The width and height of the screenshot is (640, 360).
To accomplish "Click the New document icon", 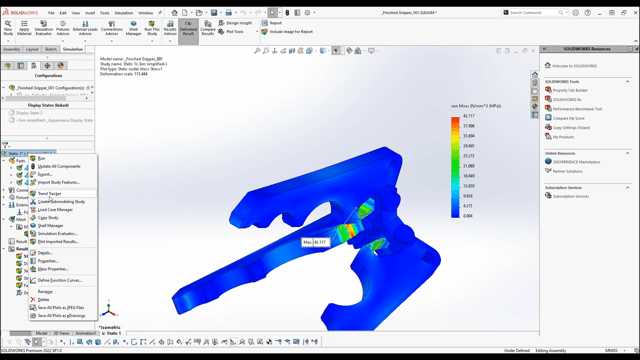I will point(185,13).
